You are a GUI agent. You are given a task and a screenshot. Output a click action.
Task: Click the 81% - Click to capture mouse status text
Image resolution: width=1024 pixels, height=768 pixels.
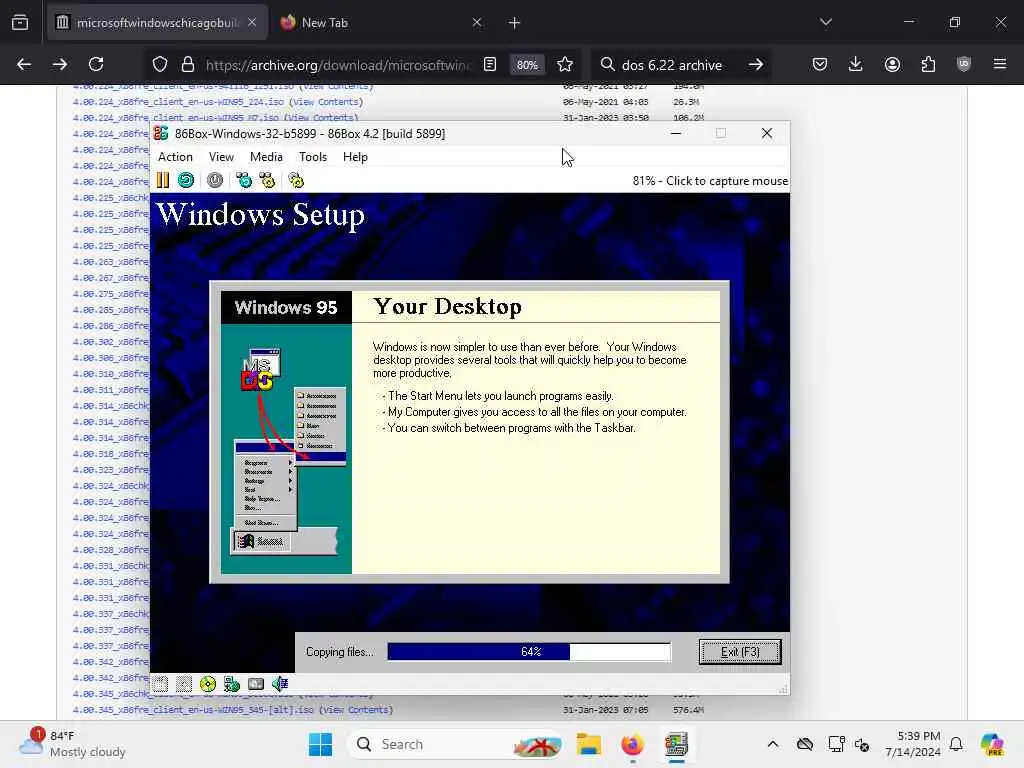[x=710, y=181]
